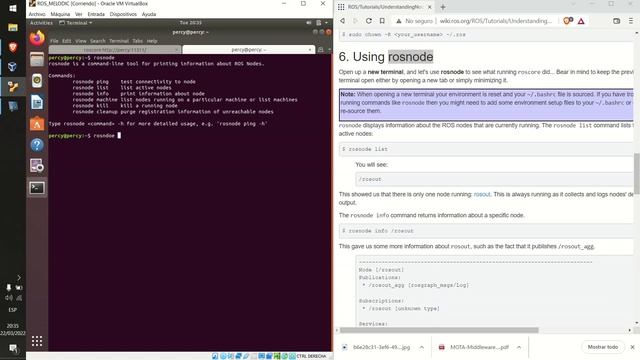Show the not-secure site warning info
Image resolution: width=640 pixels, height=360 pixels.
click(x=415, y=21)
